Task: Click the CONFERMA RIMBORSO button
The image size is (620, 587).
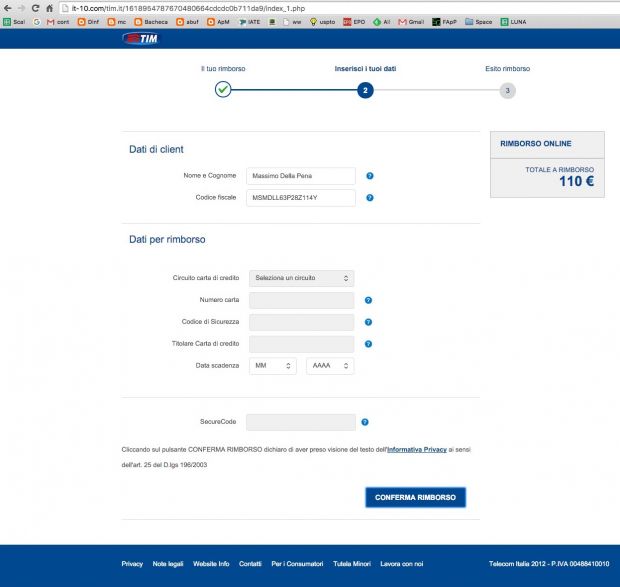Action: (x=416, y=497)
